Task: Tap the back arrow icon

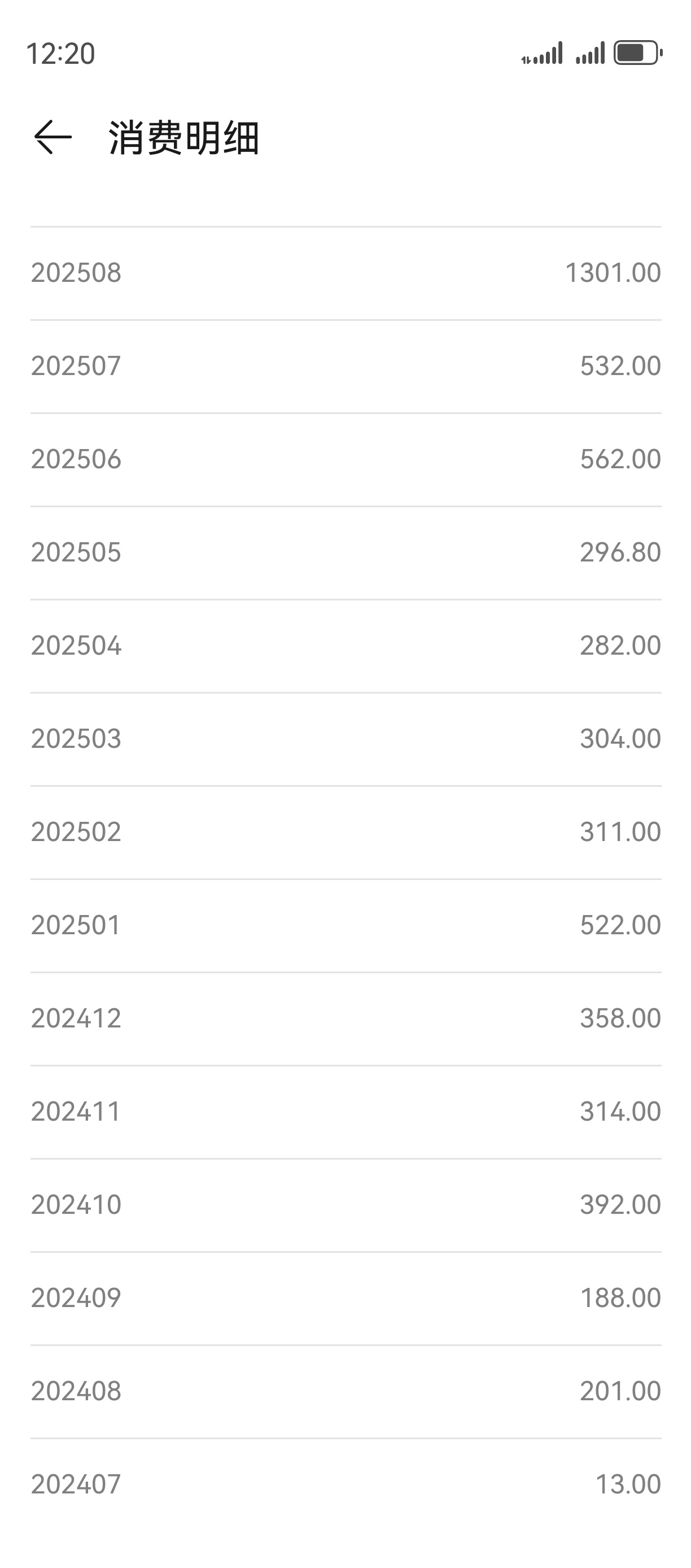Action: pyautogui.click(x=53, y=137)
